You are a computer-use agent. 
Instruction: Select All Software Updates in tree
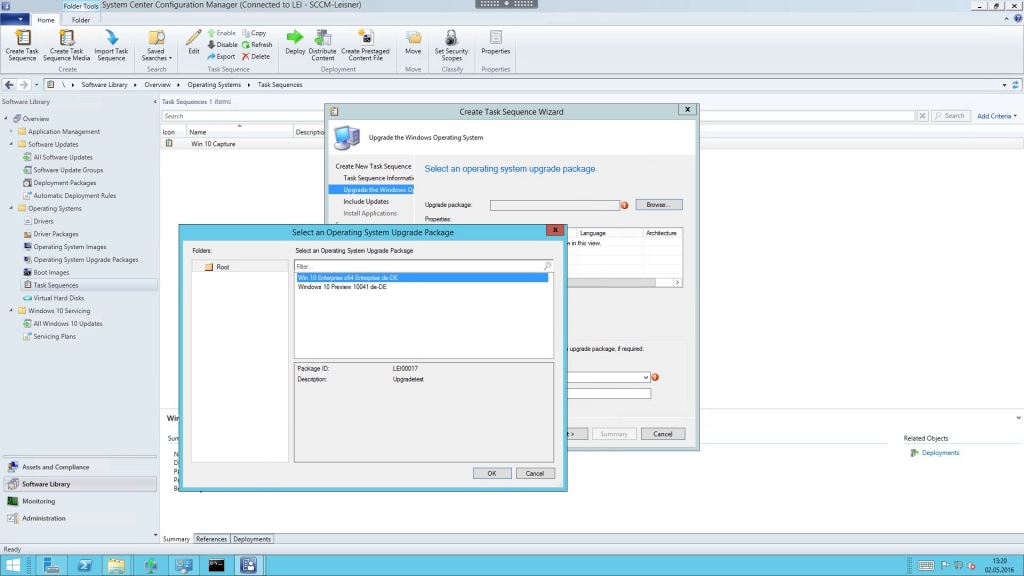(63, 157)
